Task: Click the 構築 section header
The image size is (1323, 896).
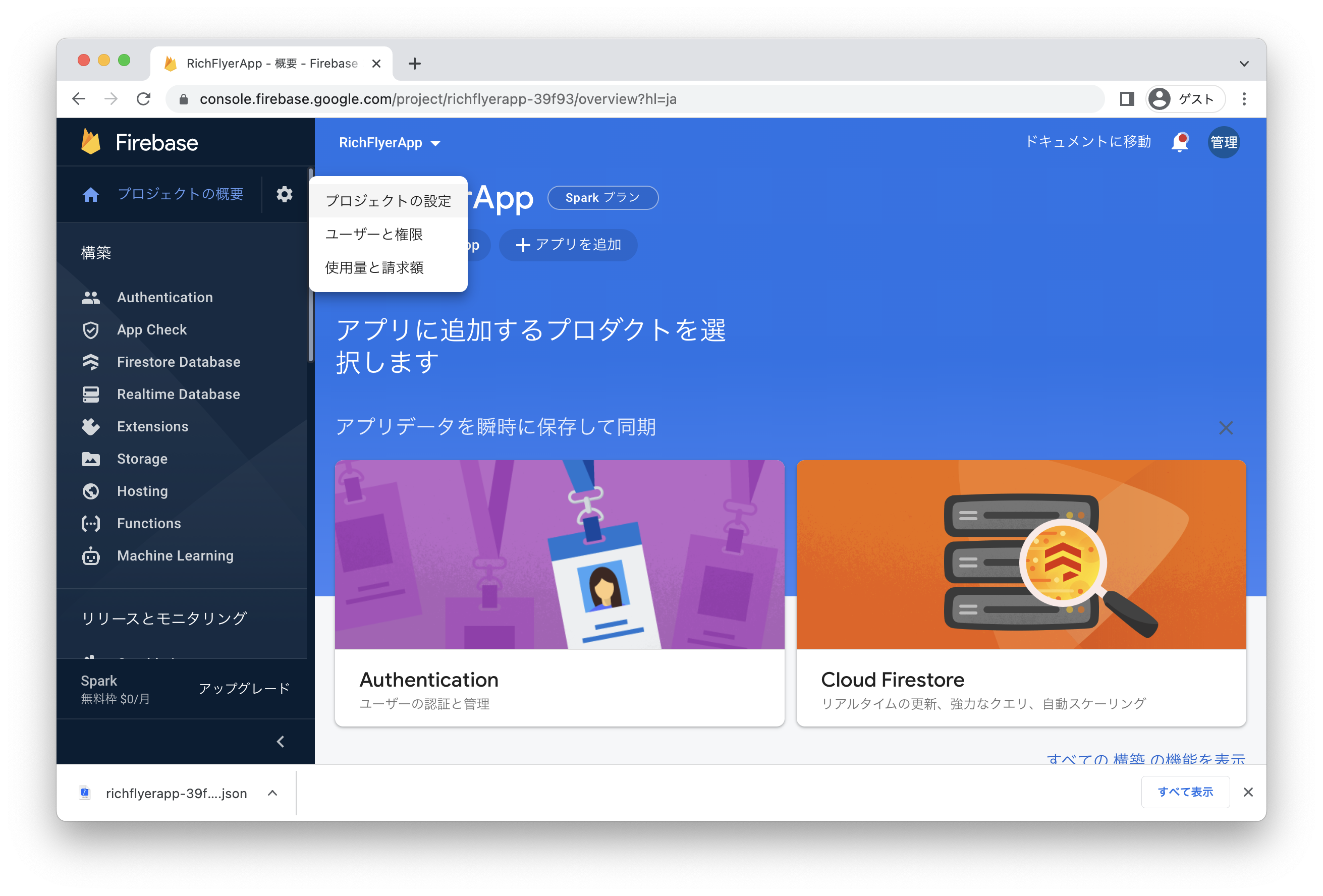Action: coord(96,253)
